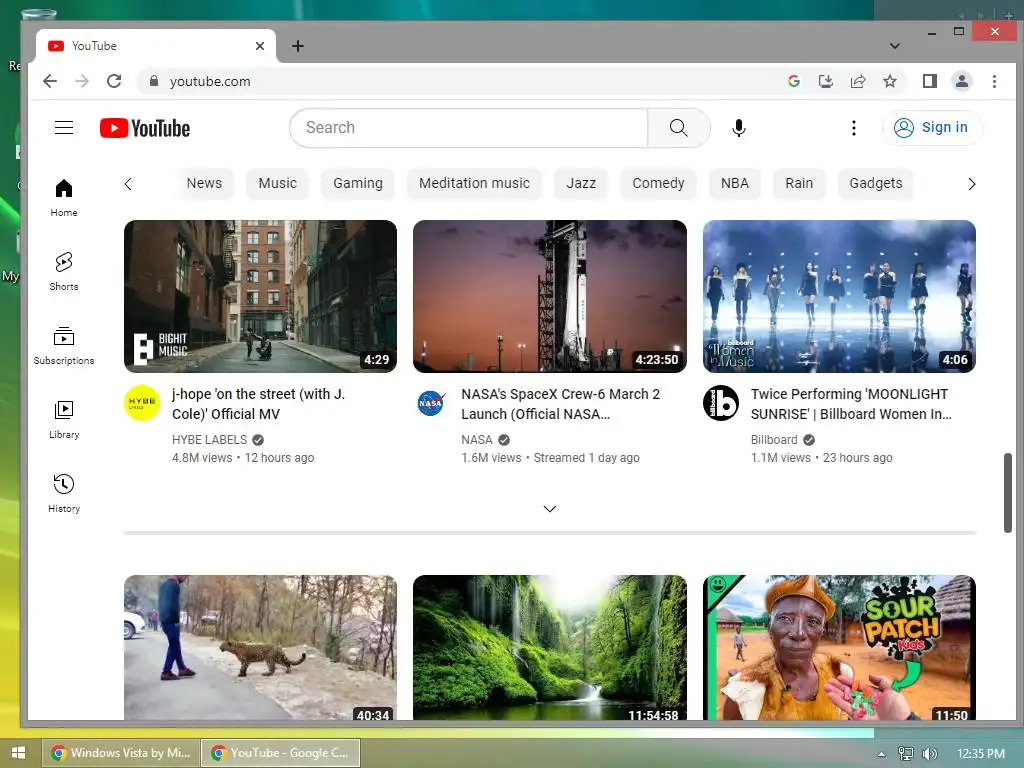Open NASA channel name link

click(x=477, y=440)
